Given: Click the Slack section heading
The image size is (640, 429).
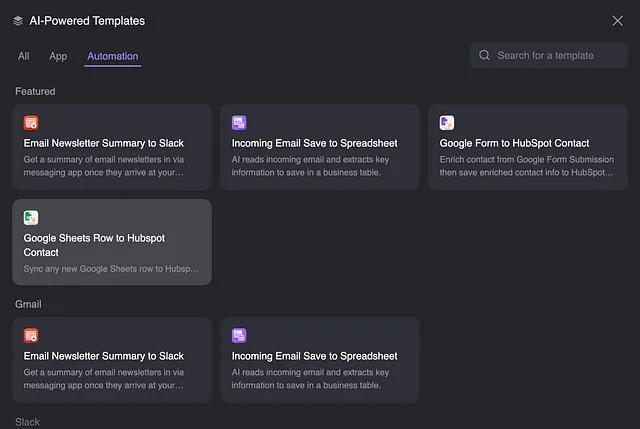Looking at the screenshot, I should point(27,422).
